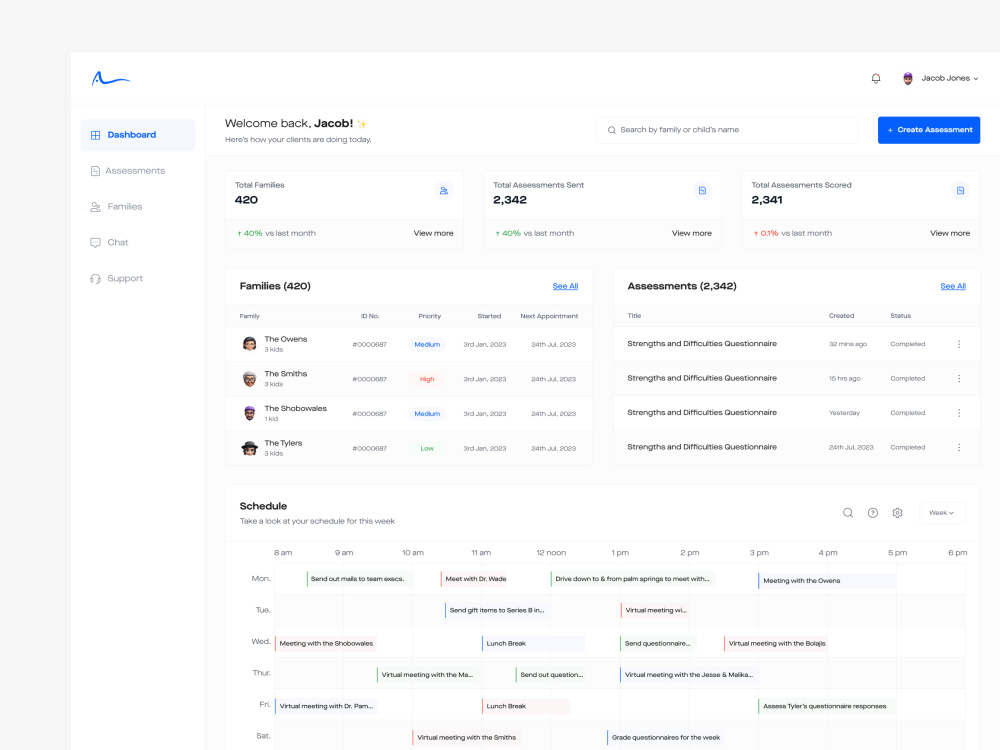
Task: Click See All for Assessments
Action: (x=953, y=286)
